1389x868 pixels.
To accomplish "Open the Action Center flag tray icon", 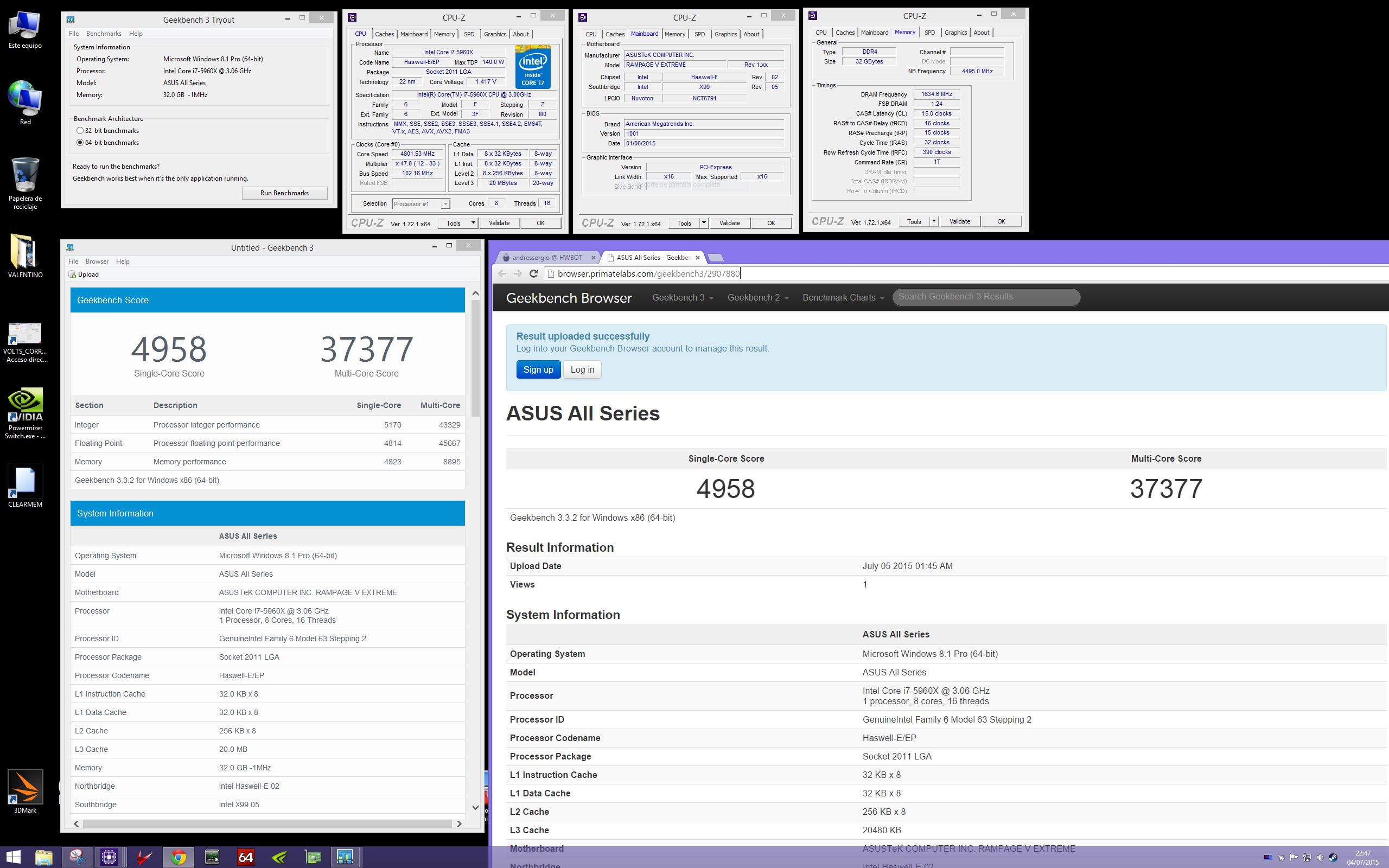I will click(1294, 858).
